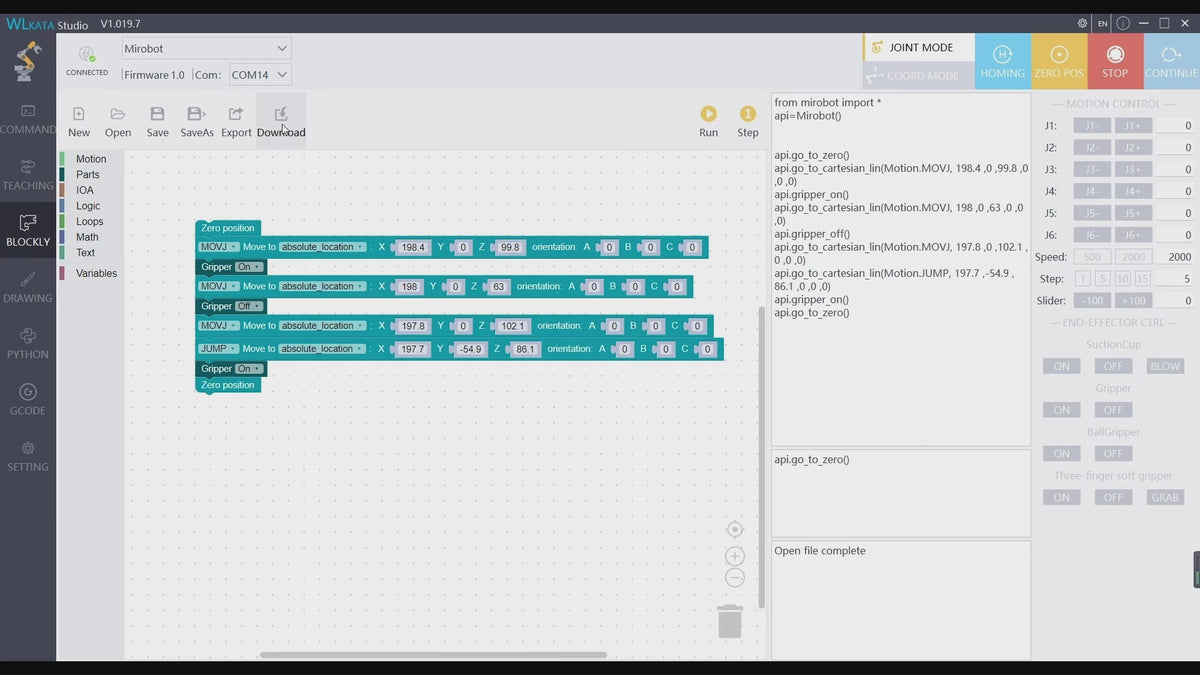Image resolution: width=1200 pixels, height=675 pixels.
Task: Click the workspace zoom in icon
Action: click(x=735, y=556)
